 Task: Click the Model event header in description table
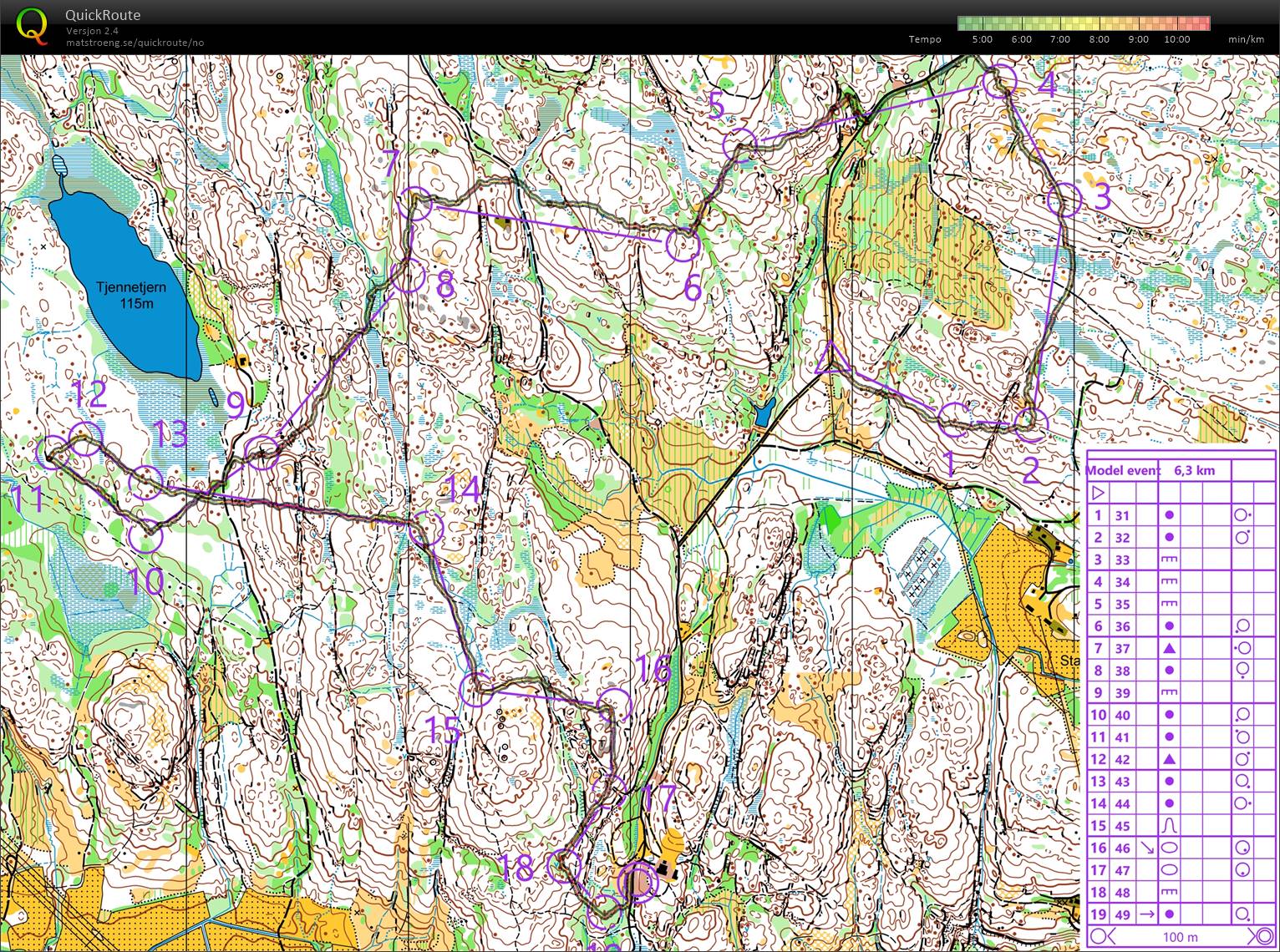click(1125, 470)
